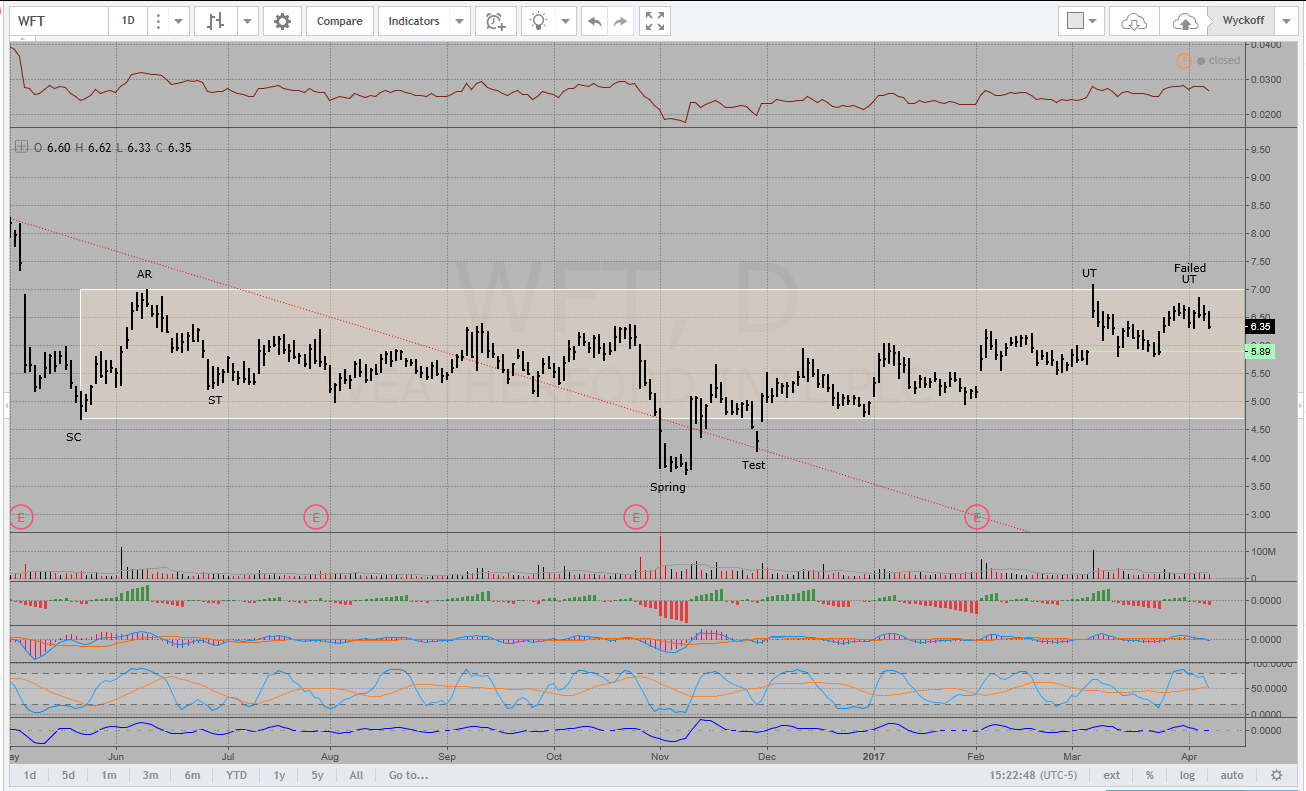Expand the time interval dropdown arrow
The height and width of the screenshot is (791, 1306).
(178, 21)
